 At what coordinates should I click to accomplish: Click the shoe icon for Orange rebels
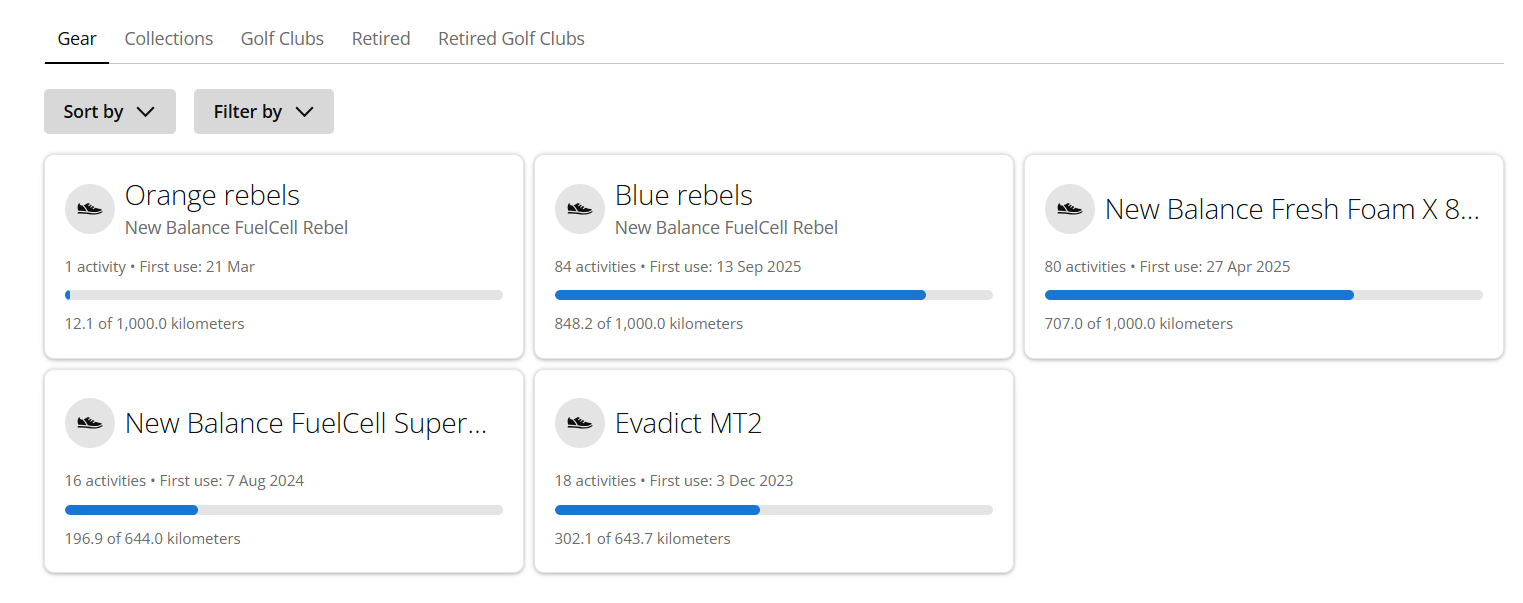click(x=90, y=209)
